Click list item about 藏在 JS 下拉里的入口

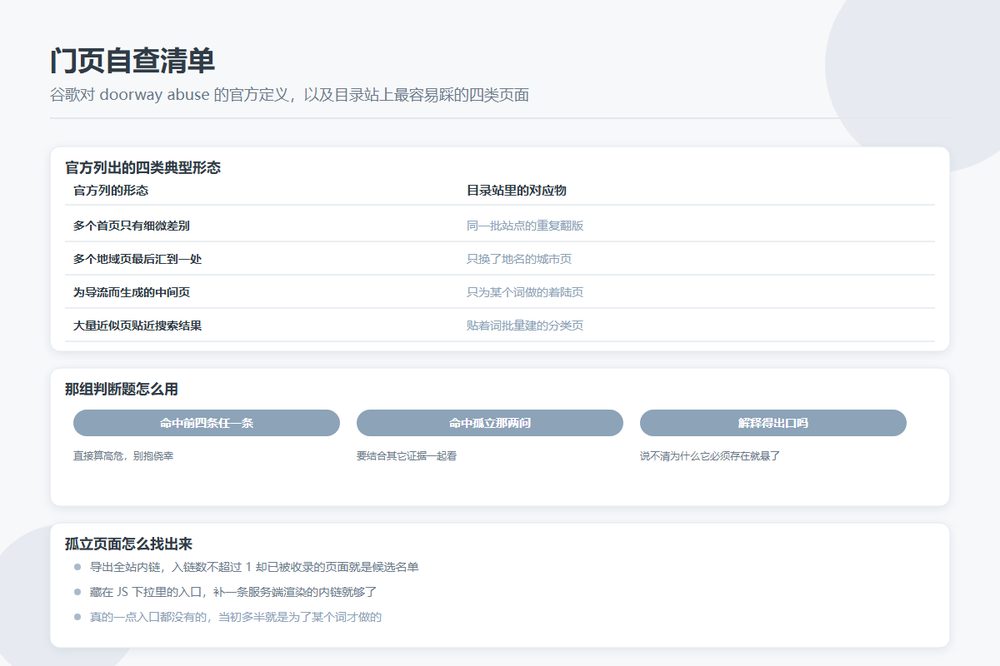click(x=233, y=592)
